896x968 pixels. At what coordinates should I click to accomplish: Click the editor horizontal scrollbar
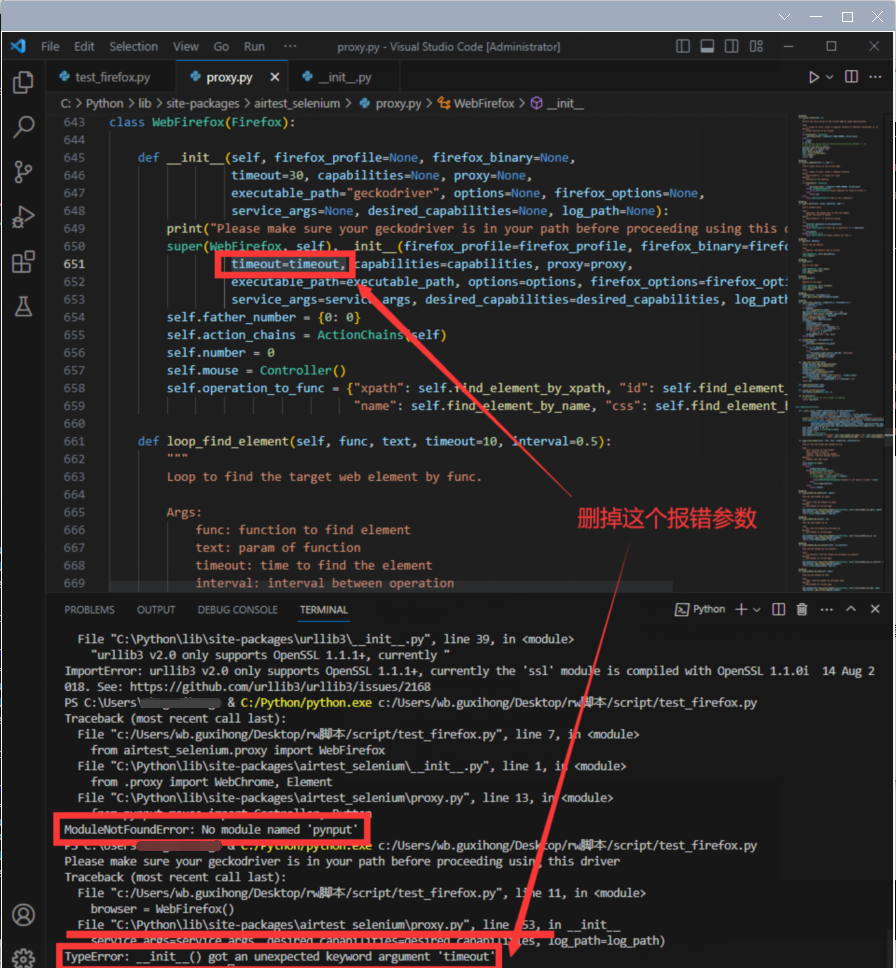click(x=391, y=585)
